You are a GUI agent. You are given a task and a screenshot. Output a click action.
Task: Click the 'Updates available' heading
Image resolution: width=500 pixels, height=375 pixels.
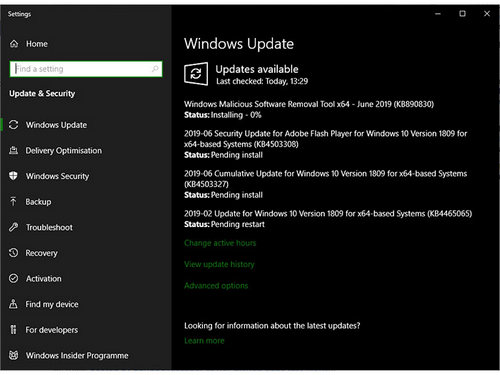pos(257,69)
